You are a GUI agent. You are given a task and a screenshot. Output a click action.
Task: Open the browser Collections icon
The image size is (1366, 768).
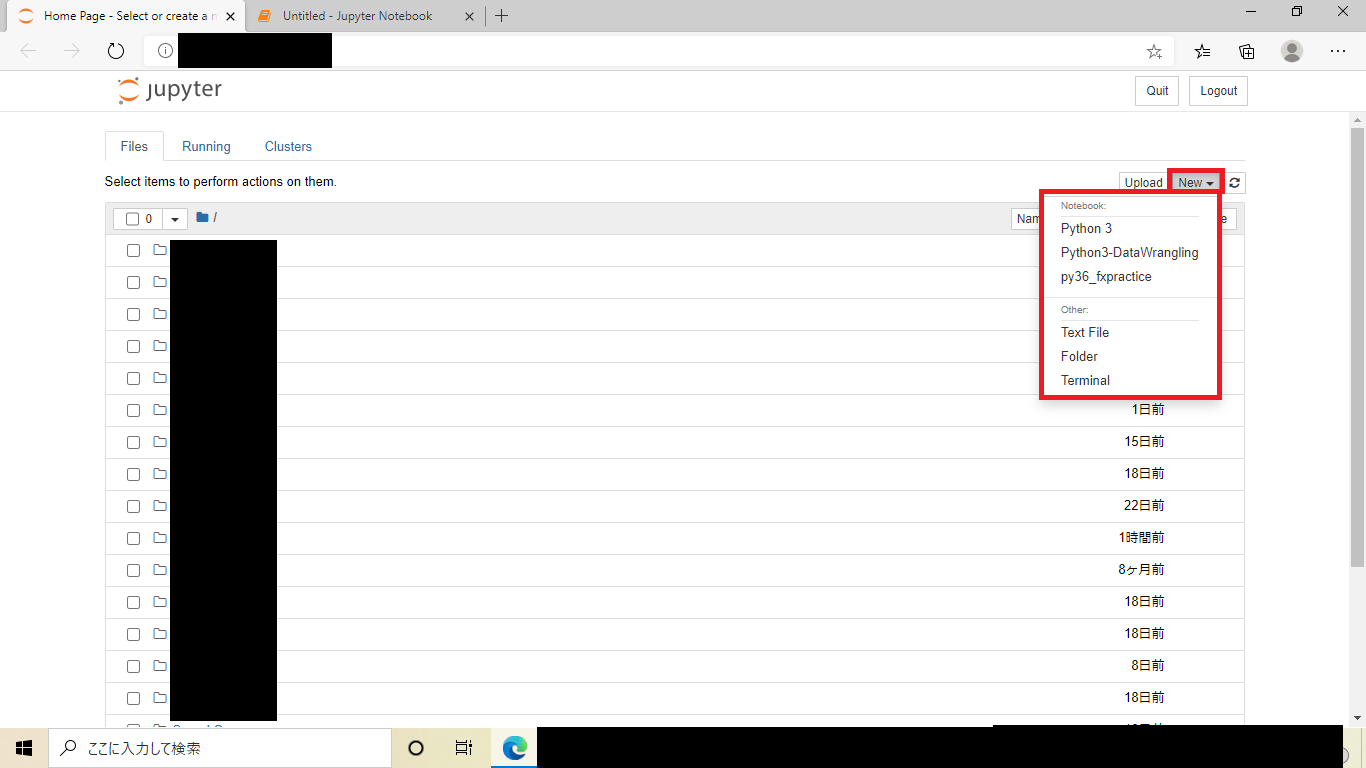click(1247, 51)
